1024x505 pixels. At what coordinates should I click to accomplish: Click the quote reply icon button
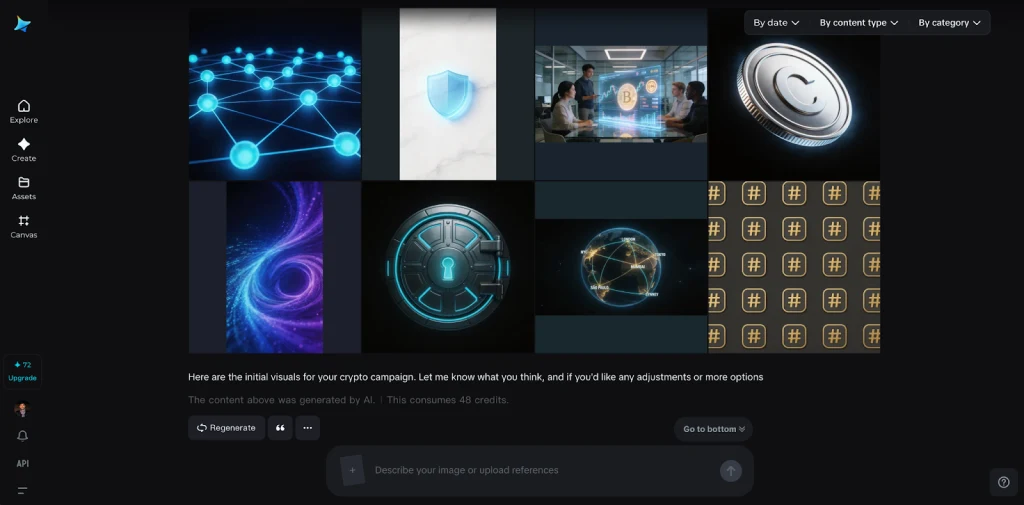tap(280, 428)
